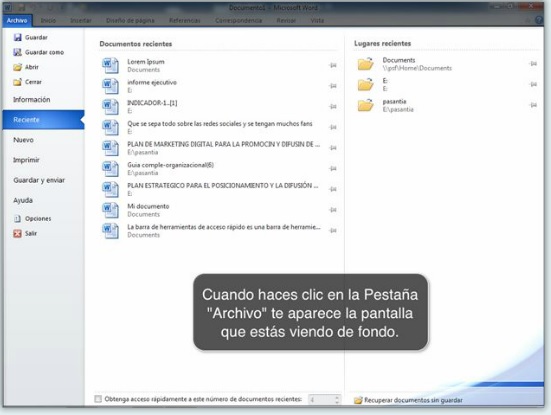Pin the La barra de herramientas document
Image resolution: width=551 pixels, height=415 pixels.
click(x=333, y=231)
